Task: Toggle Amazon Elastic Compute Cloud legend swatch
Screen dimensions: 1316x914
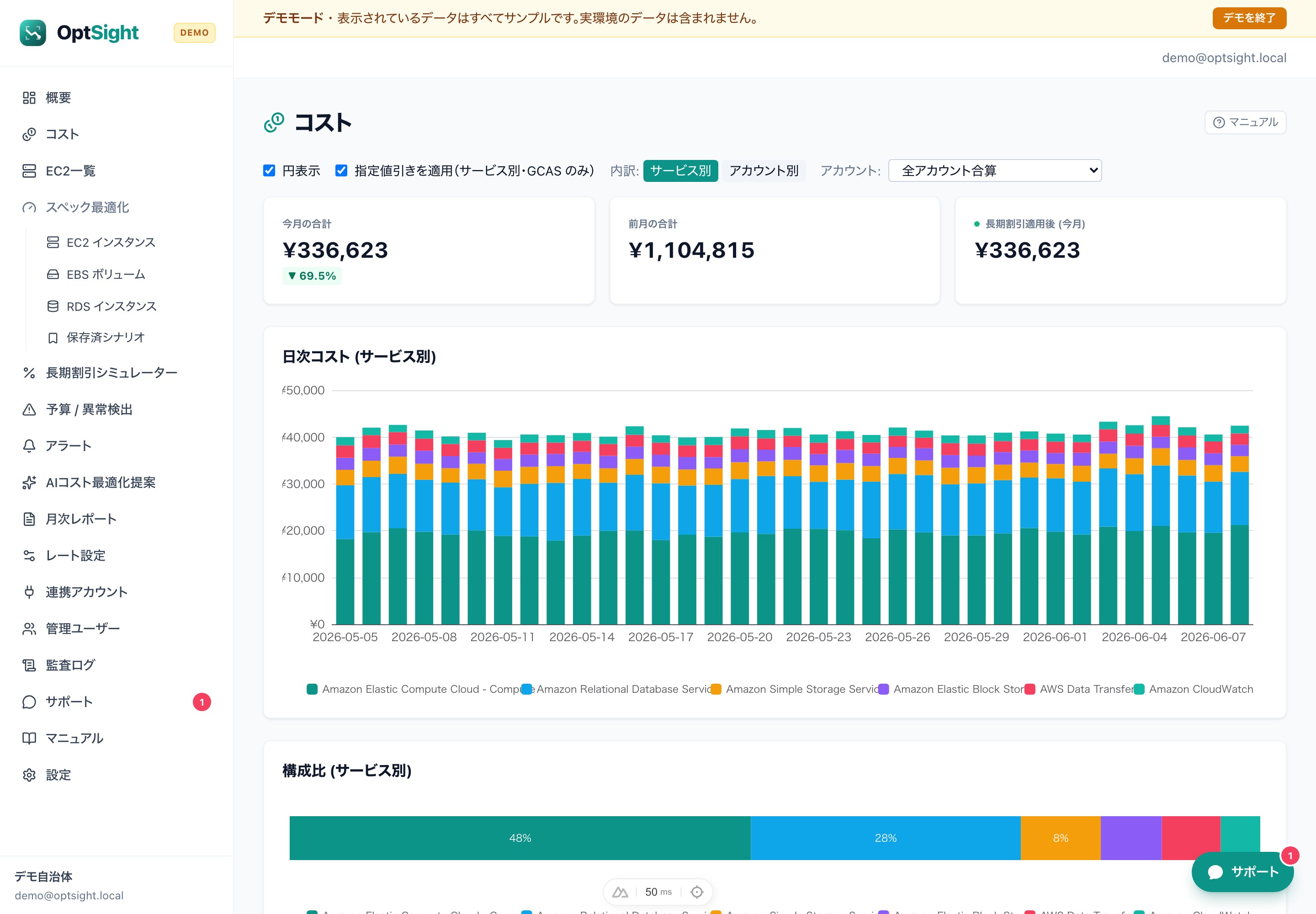Action: [312, 689]
